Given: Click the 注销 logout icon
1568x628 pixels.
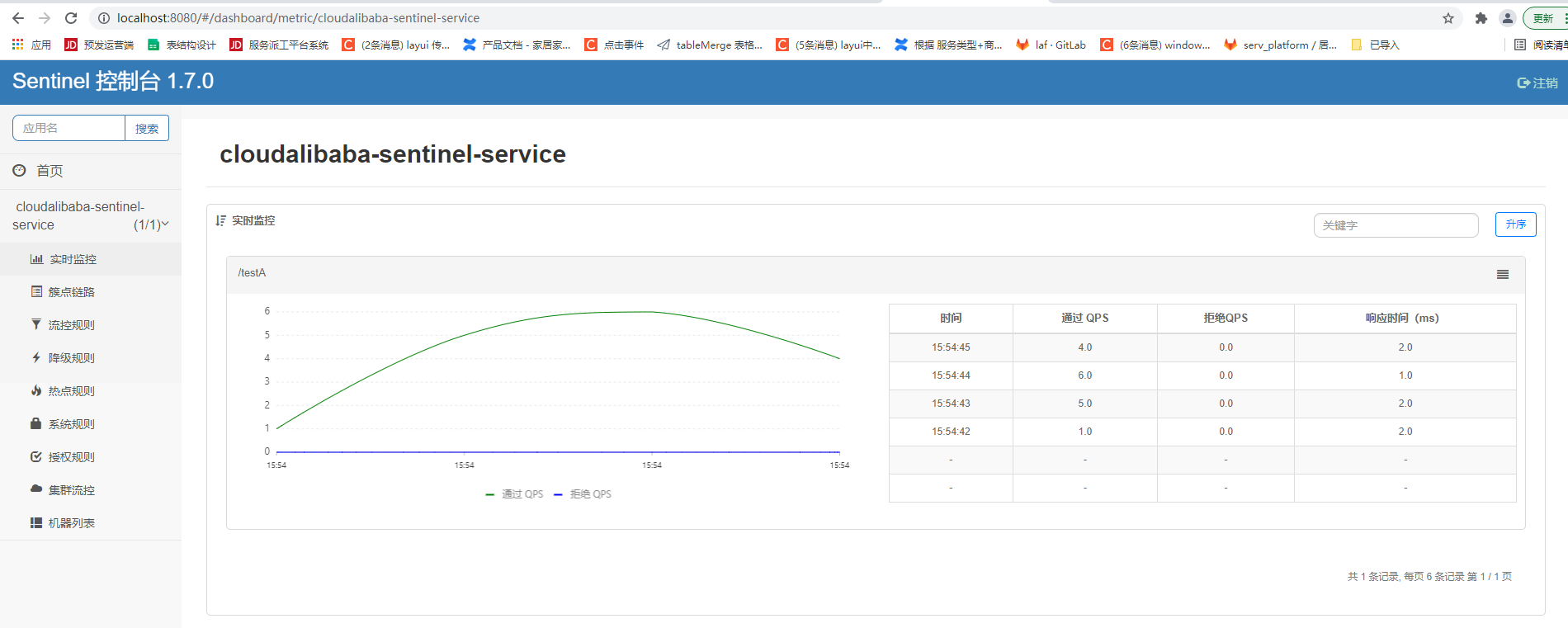Looking at the screenshot, I should click(x=1523, y=83).
